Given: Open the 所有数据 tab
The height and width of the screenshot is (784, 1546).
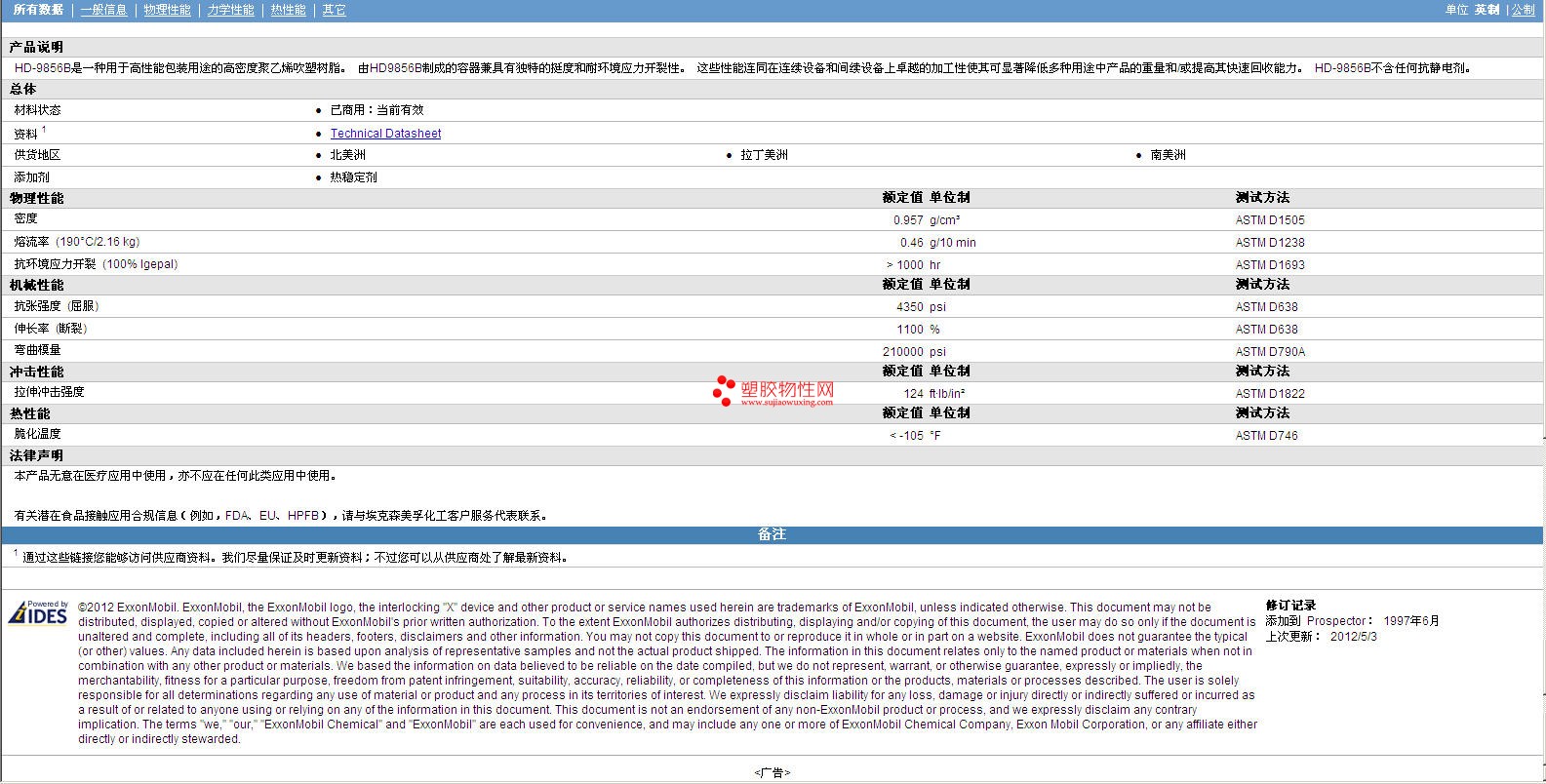Looking at the screenshot, I should 38,10.
